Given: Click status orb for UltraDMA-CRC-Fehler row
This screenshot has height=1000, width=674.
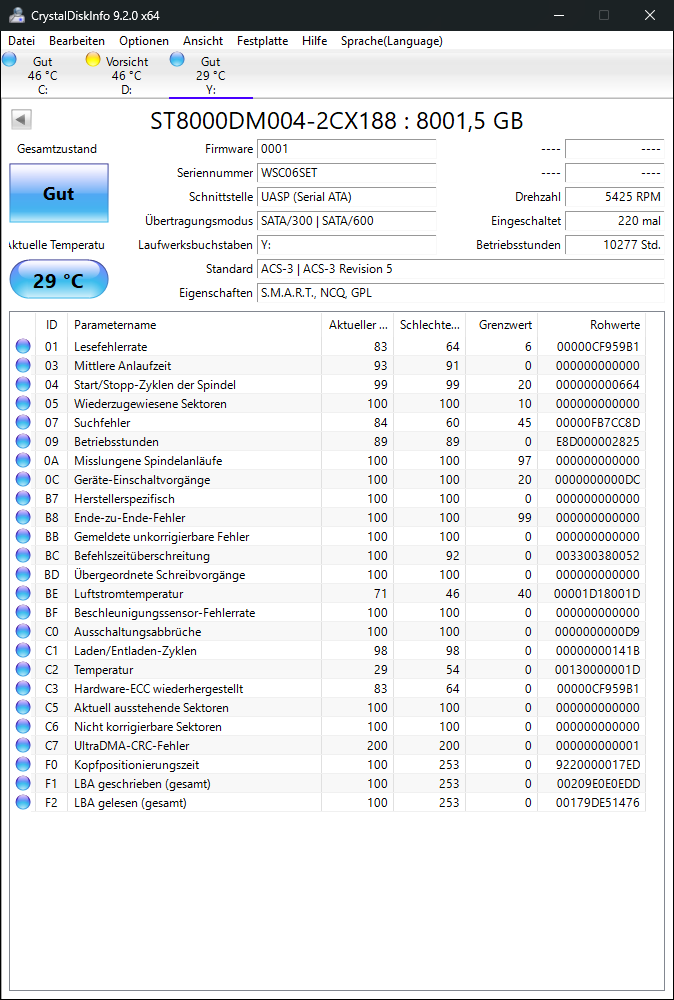Looking at the screenshot, I should [x=23, y=746].
